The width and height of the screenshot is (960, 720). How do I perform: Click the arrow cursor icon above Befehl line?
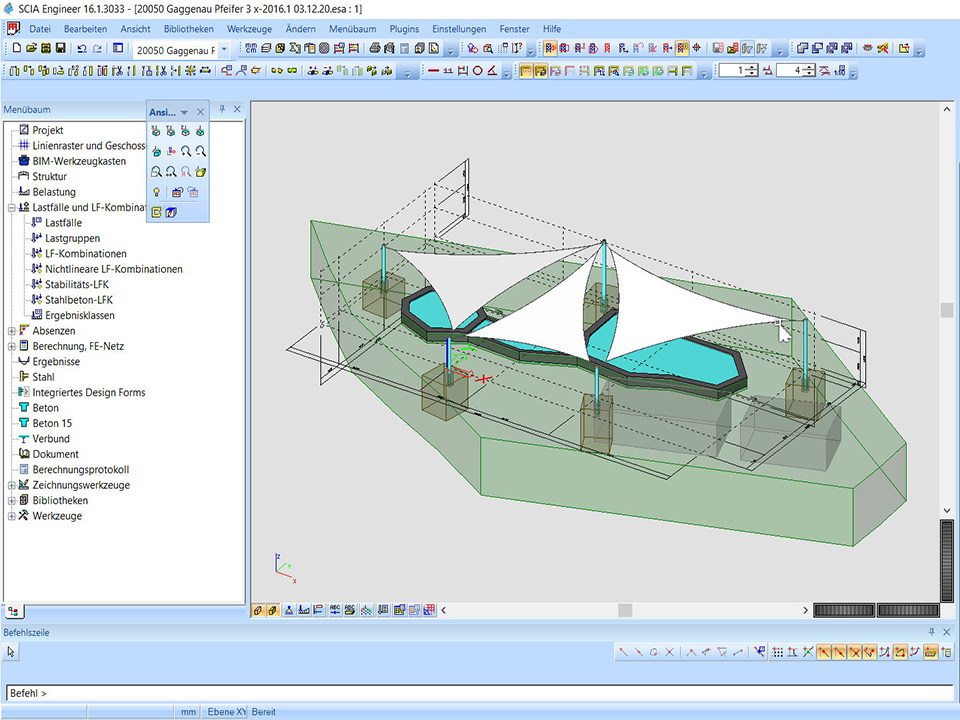(x=12, y=652)
